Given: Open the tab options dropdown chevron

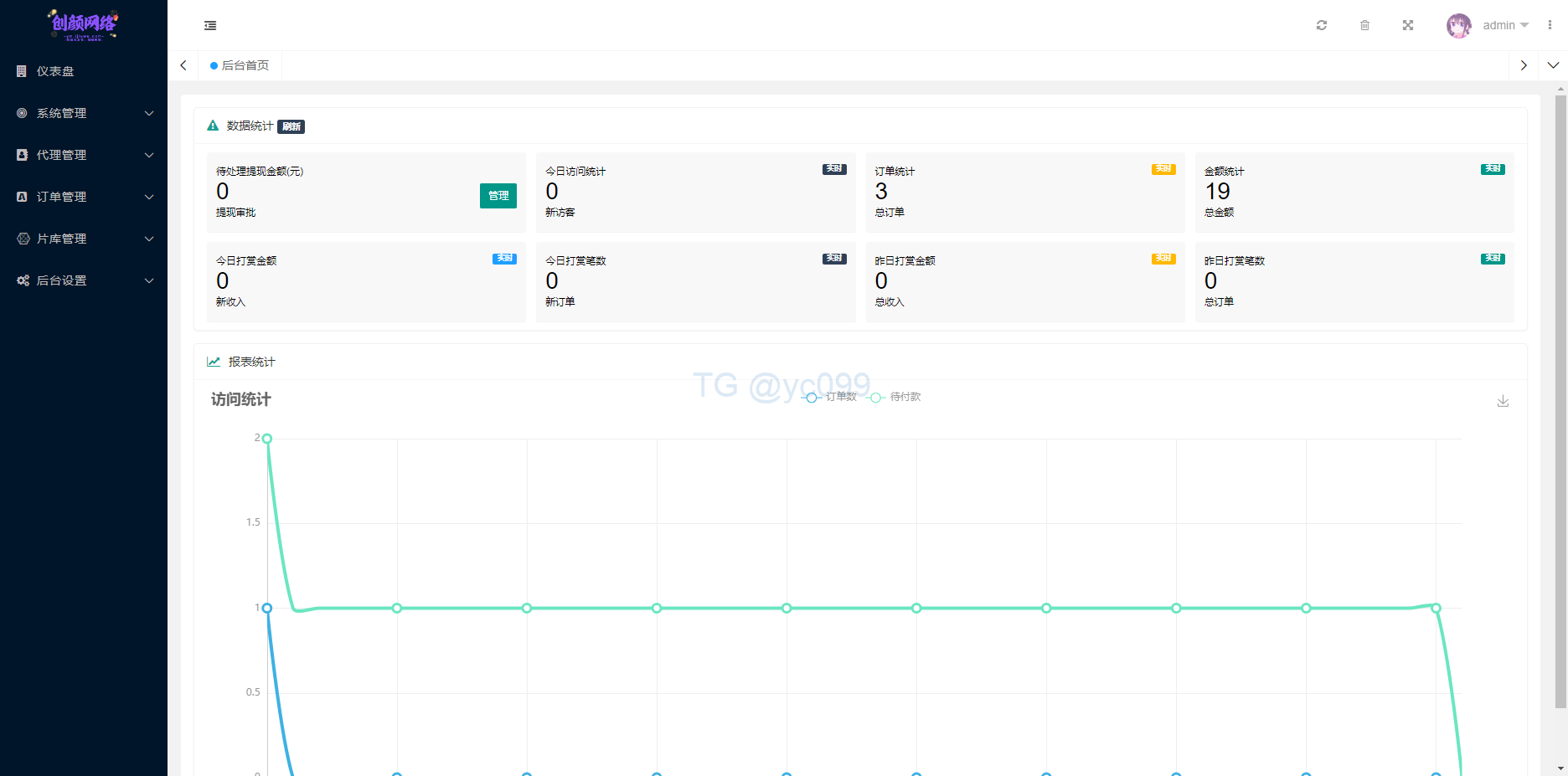Looking at the screenshot, I should click(1553, 65).
